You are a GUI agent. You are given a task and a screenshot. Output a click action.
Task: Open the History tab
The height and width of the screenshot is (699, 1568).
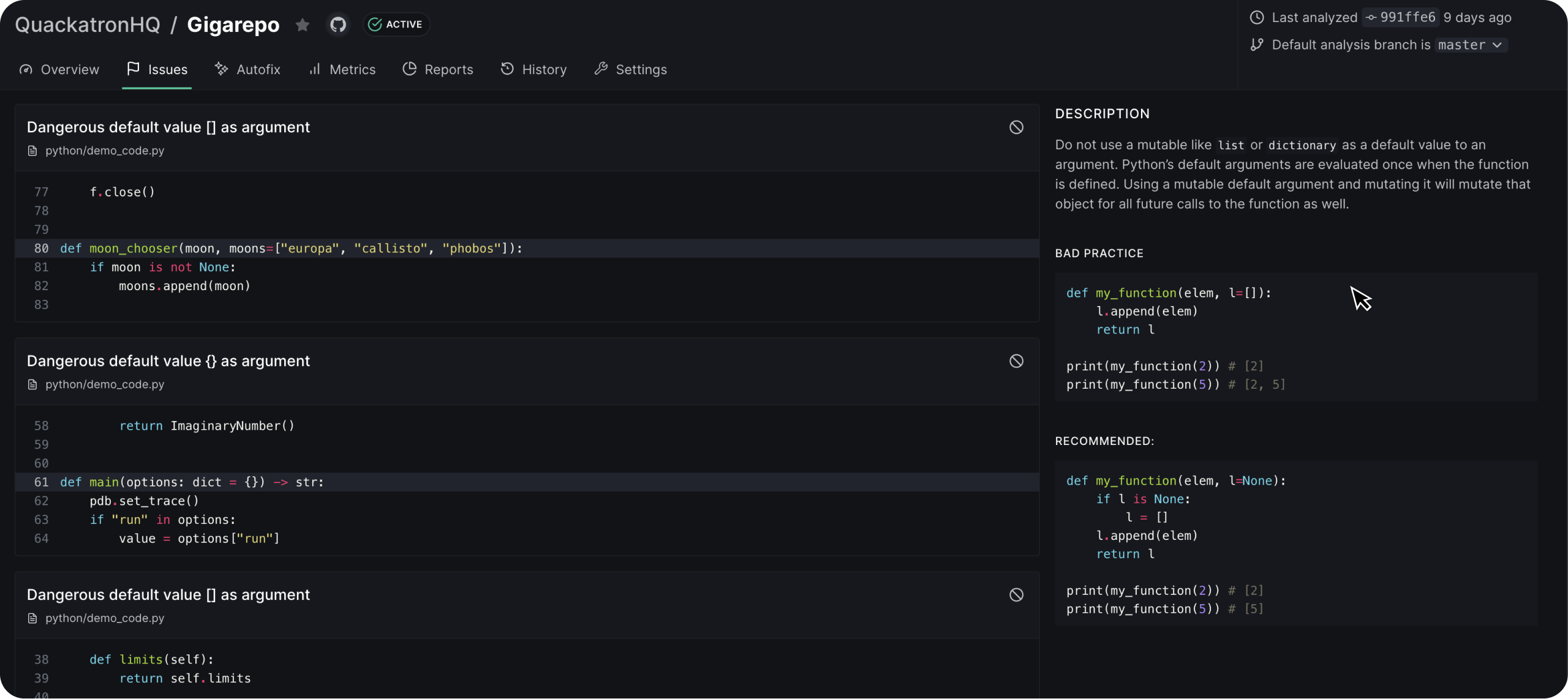pyautogui.click(x=533, y=70)
